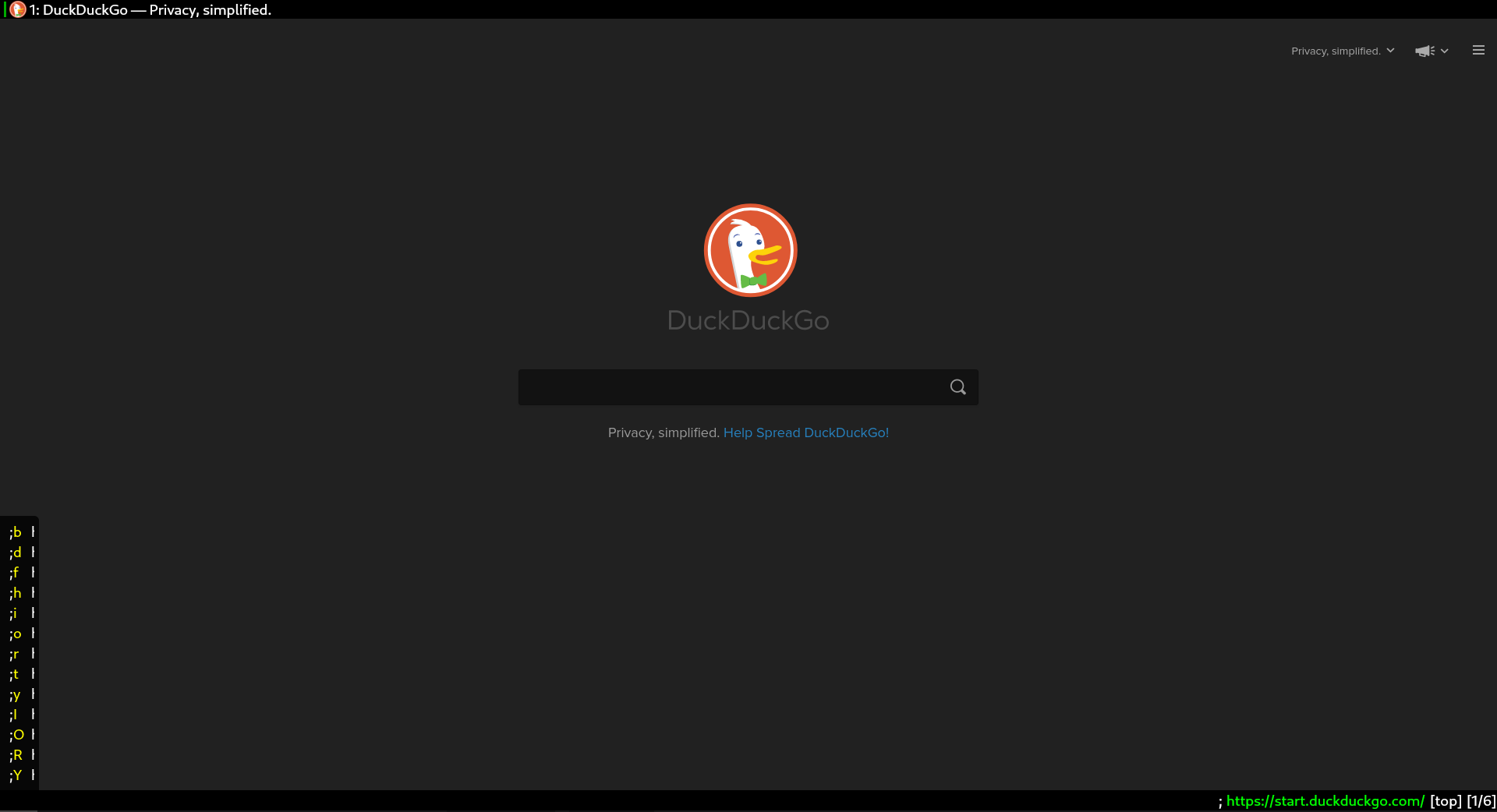Select the ;d keybinding hint entry
Viewport: 1497px width, 812px height.
click(22, 552)
